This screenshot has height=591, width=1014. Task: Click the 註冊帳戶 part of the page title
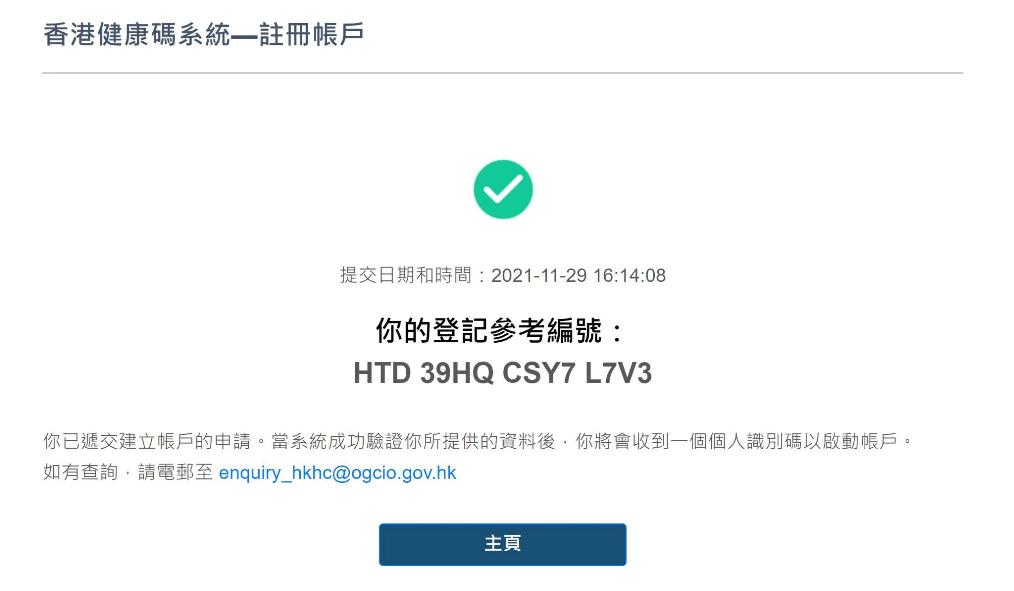tap(312, 34)
